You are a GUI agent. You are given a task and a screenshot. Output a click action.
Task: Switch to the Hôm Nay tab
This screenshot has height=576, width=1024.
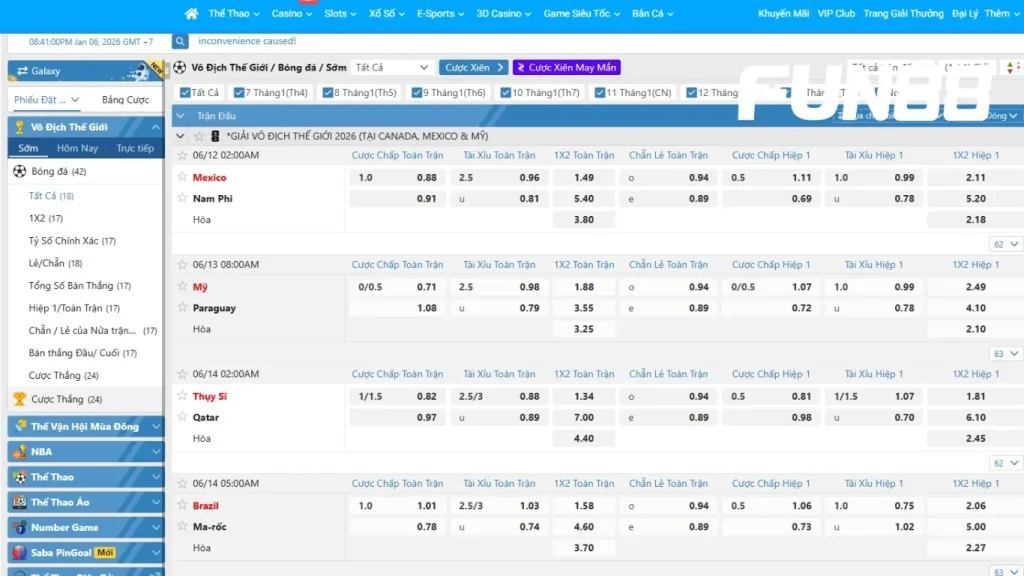[x=77, y=148]
